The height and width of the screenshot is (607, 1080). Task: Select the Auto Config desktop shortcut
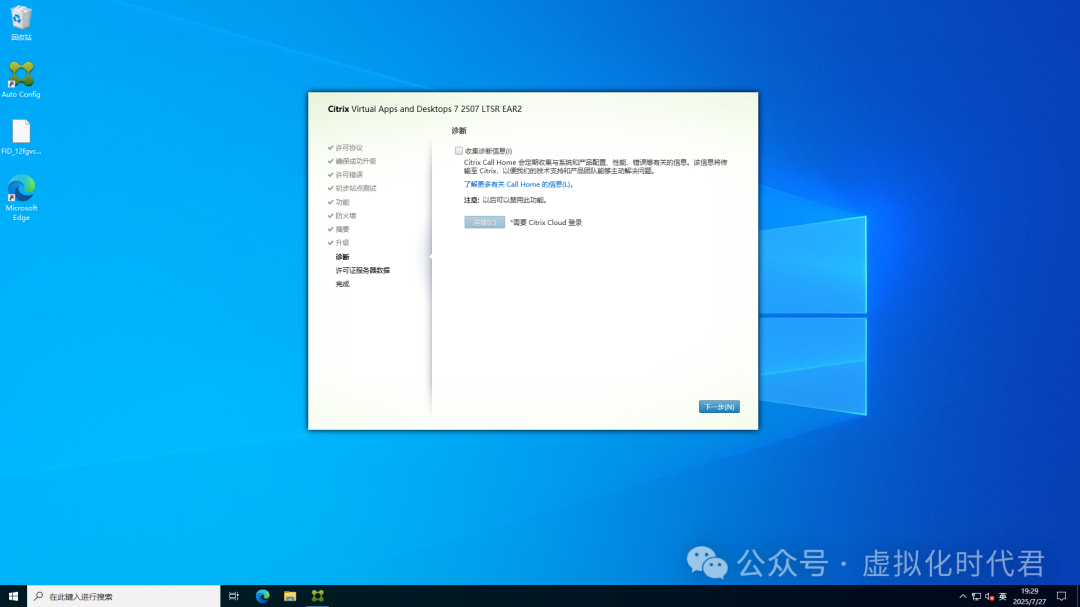21,80
